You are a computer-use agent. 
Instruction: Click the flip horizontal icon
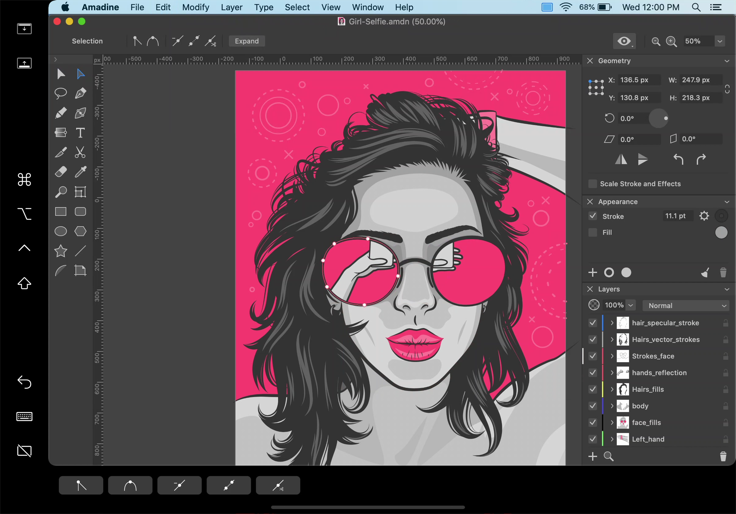click(621, 160)
